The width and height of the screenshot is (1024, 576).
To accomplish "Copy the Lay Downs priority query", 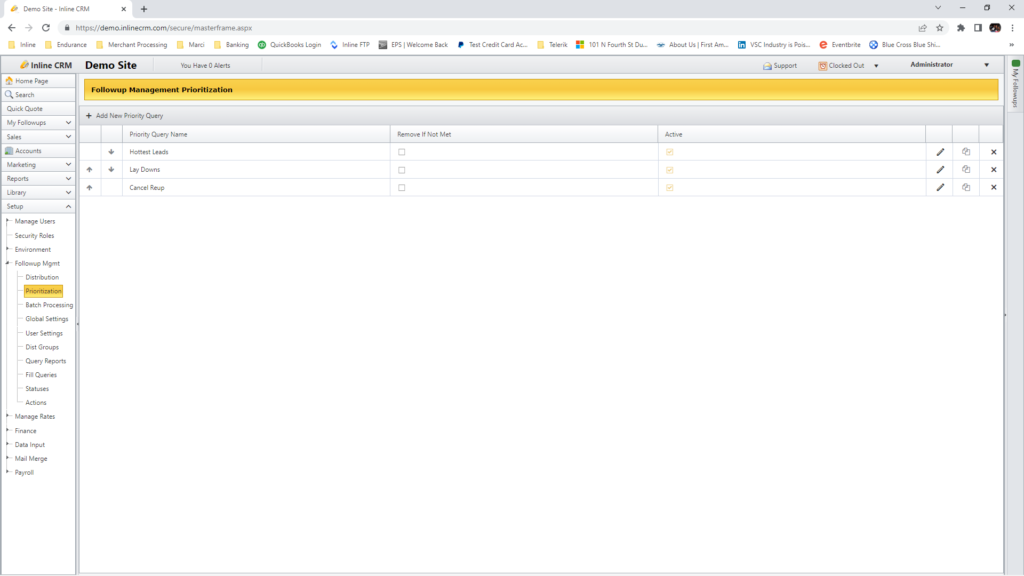I will tap(964, 169).
